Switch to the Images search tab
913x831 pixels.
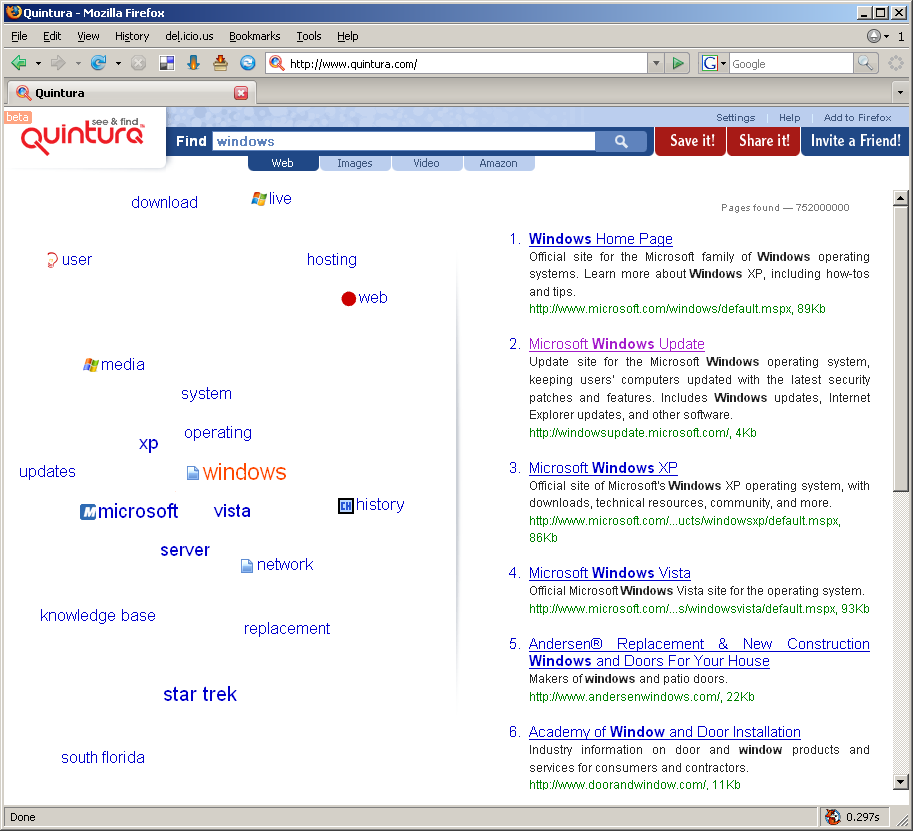(x=355, y=163)
